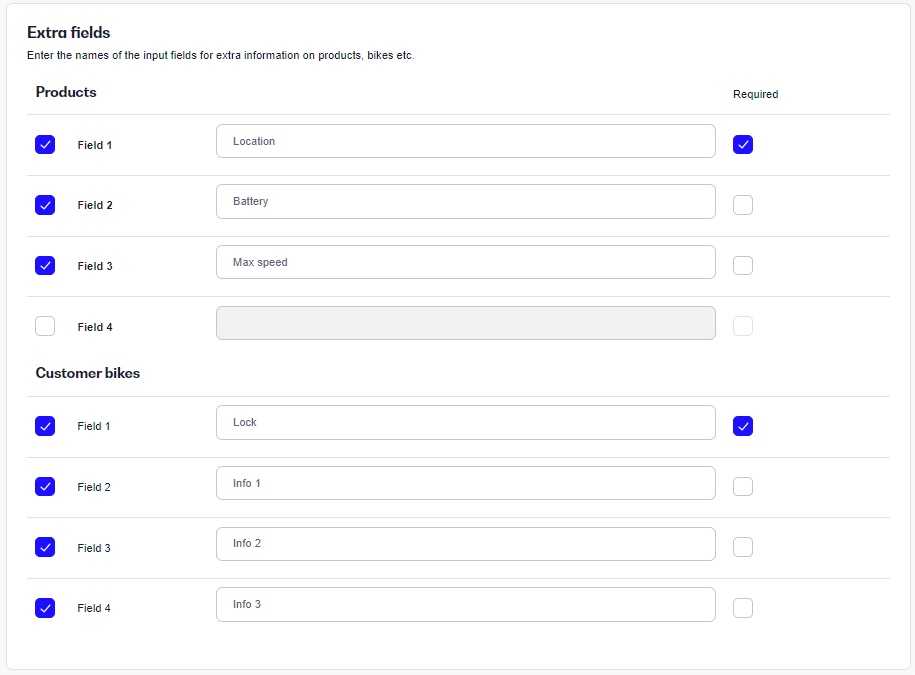The width and height of the screenshot is (915, 675).
Task: Mark Products Max speed field as required
Action: tap(743, 265)
